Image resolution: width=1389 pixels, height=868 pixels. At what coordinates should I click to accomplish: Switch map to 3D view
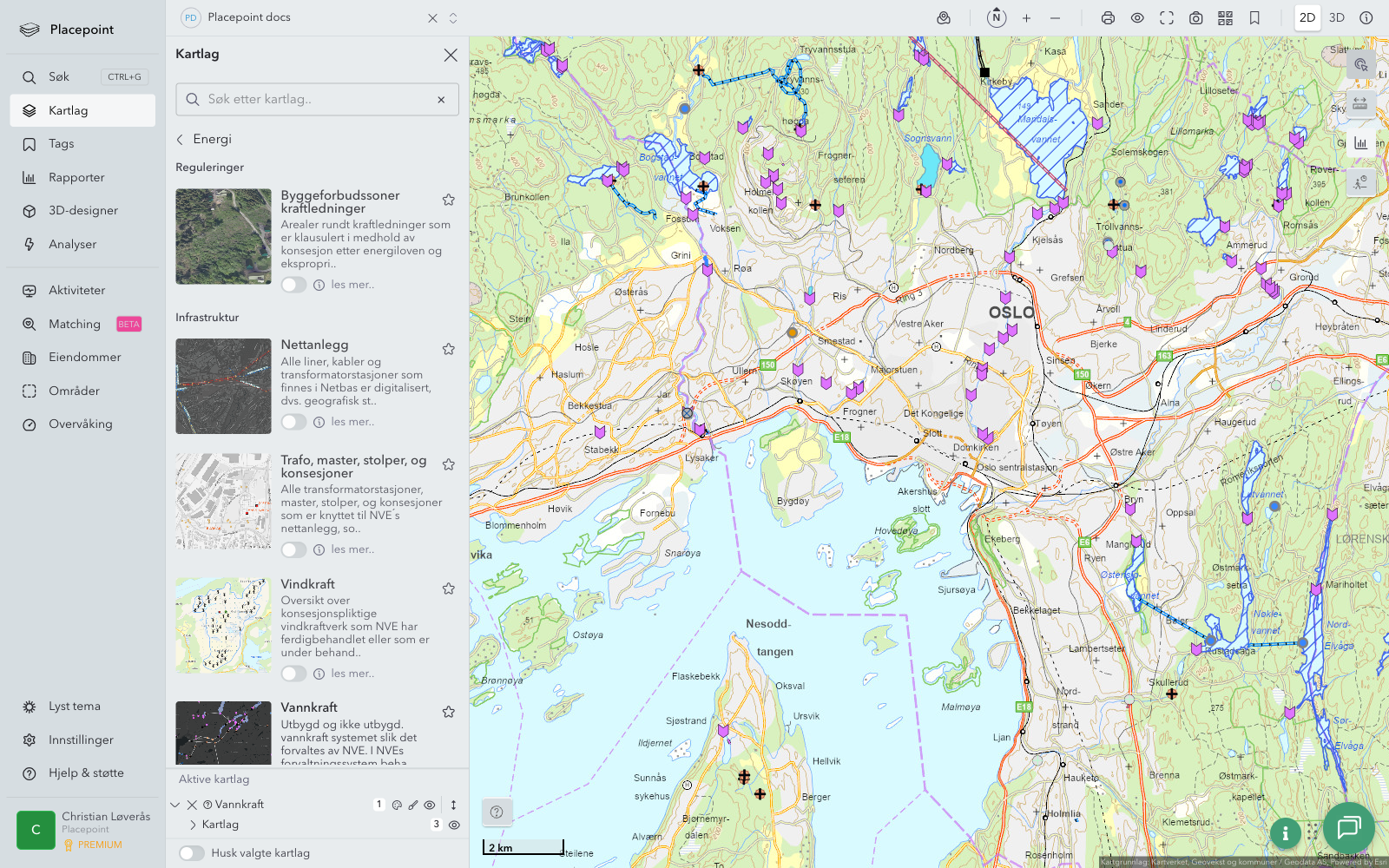[x=1337, y=18]
